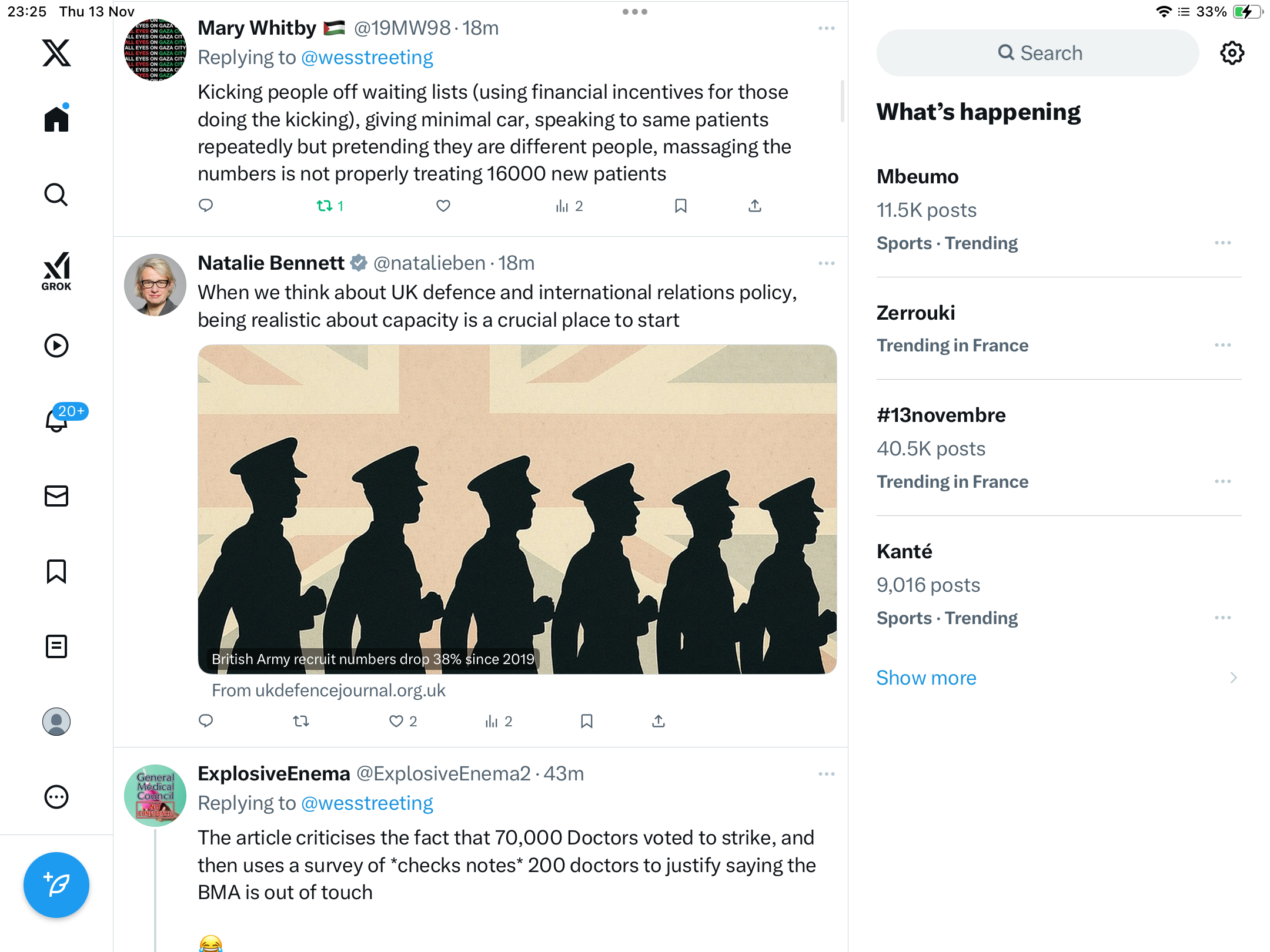
Task: Open the Zerrouki trending topic
Action: 915,313
